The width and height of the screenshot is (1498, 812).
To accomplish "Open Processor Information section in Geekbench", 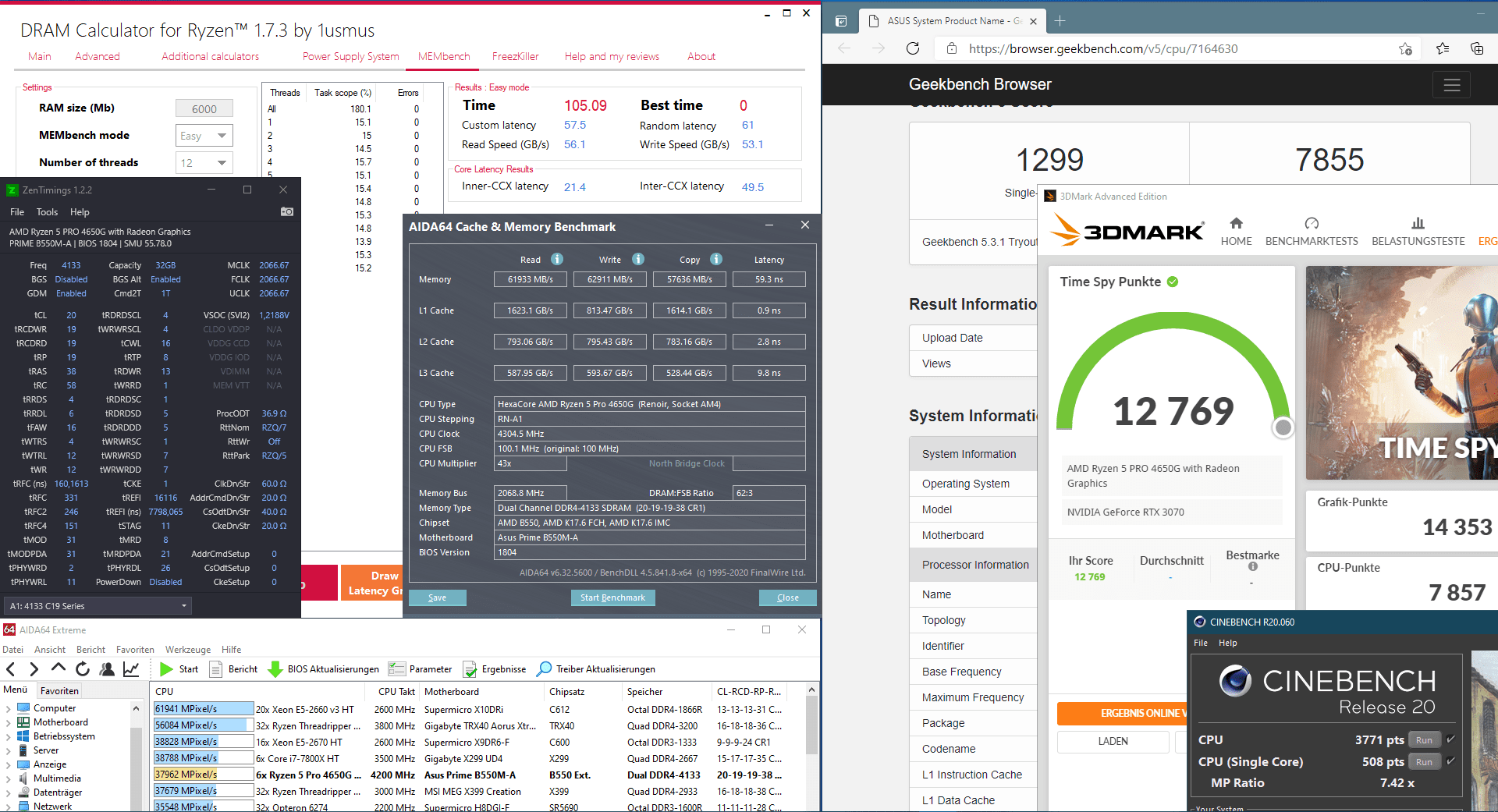I will point(974,565).
